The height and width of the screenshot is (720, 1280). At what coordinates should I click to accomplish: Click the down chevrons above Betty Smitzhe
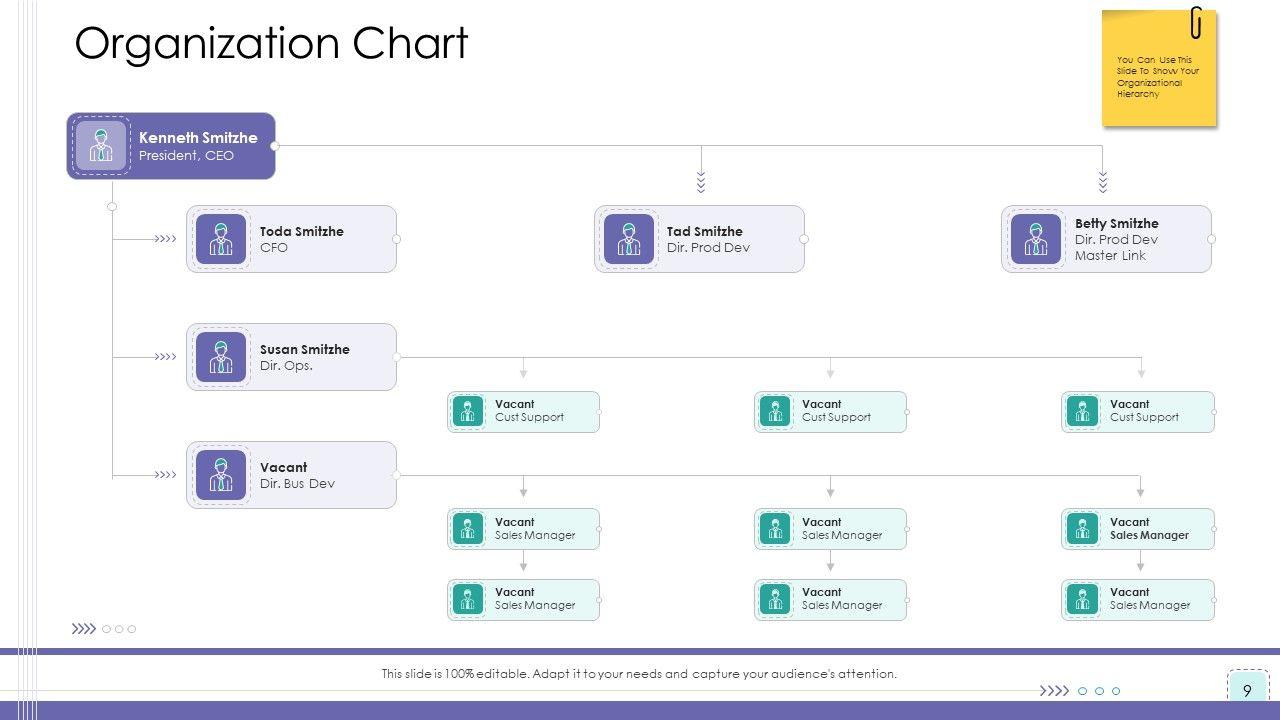[x=1103, y=182]
